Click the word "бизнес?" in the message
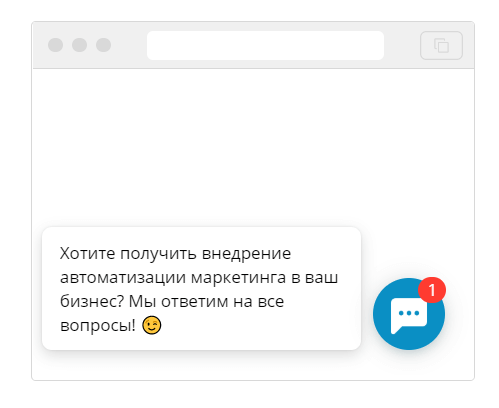This screenshot has height=408, width=499. pyautogui.click(x=92, y=301)
